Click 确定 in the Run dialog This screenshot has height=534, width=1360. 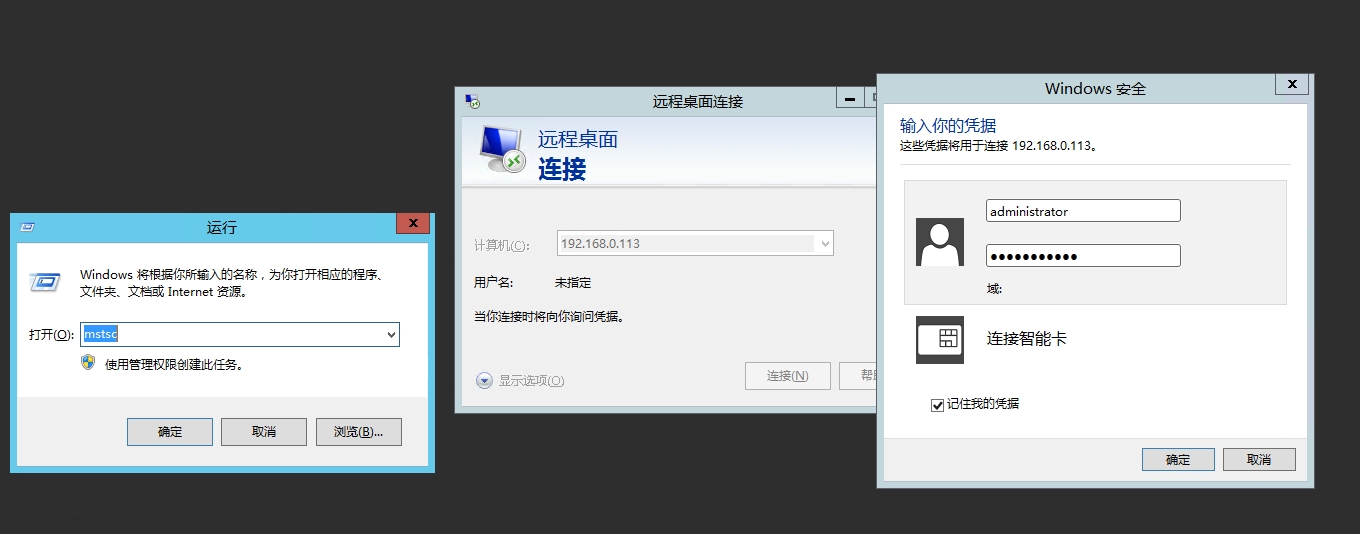[x=170, y=432]
